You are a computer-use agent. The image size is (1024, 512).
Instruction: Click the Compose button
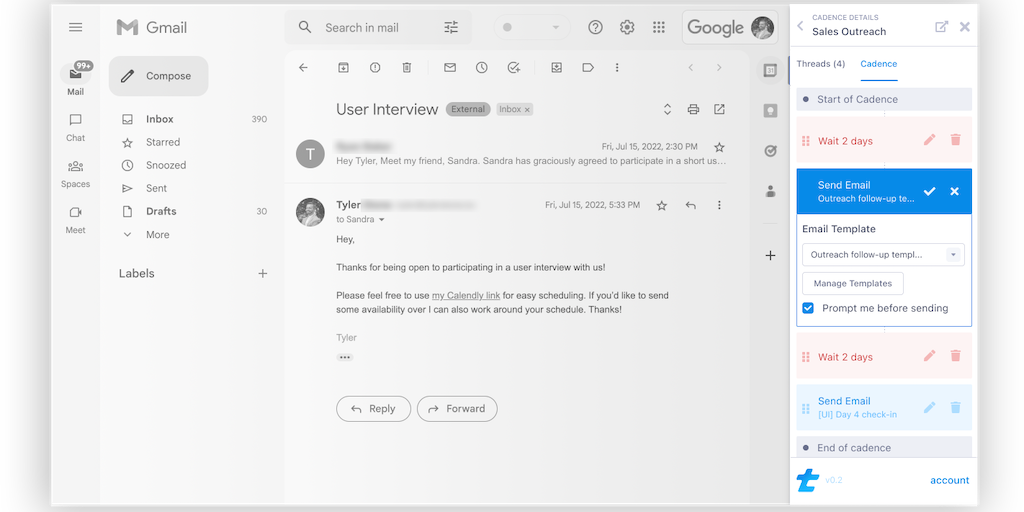[159, 76]
